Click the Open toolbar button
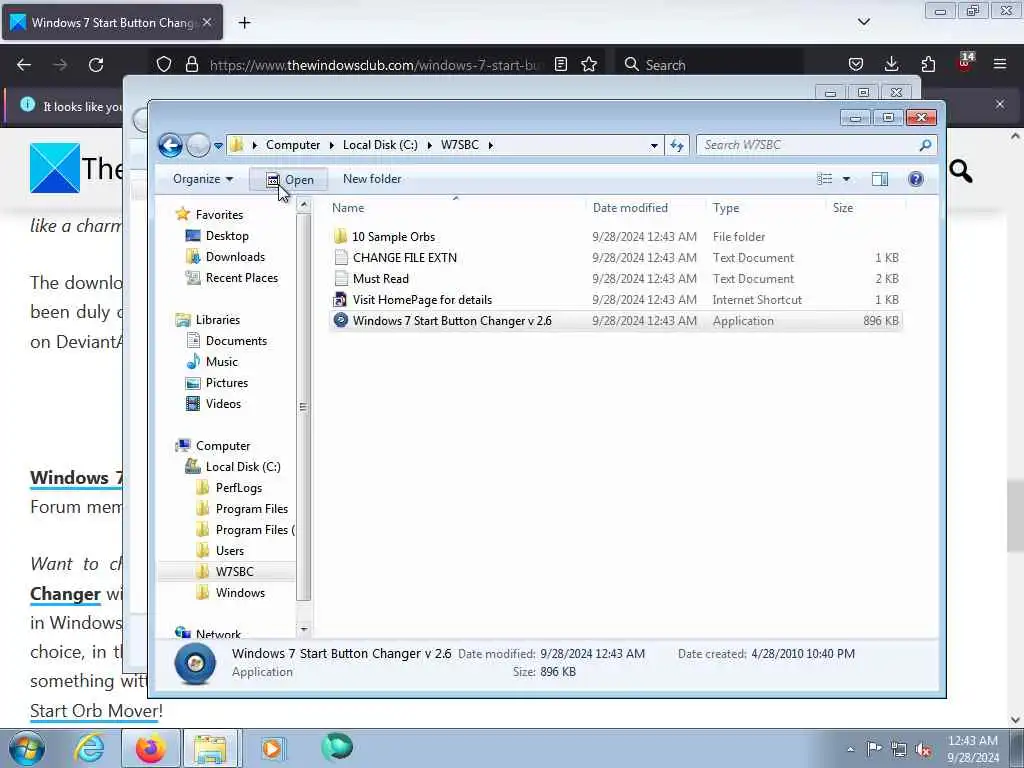Image resolution: width=1024 pixels, height=768 pixels. click(x=289, y=180)
